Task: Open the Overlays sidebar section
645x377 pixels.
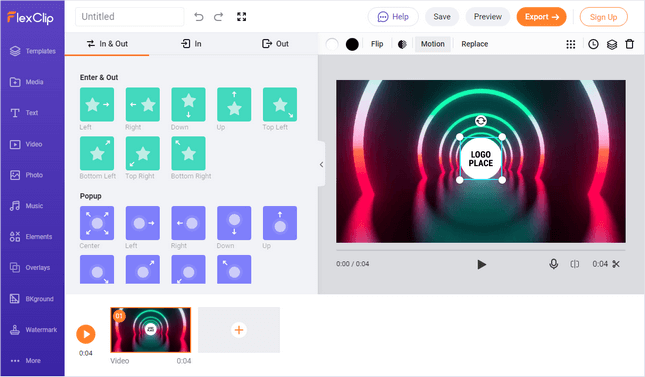Action: pos(30,268)
